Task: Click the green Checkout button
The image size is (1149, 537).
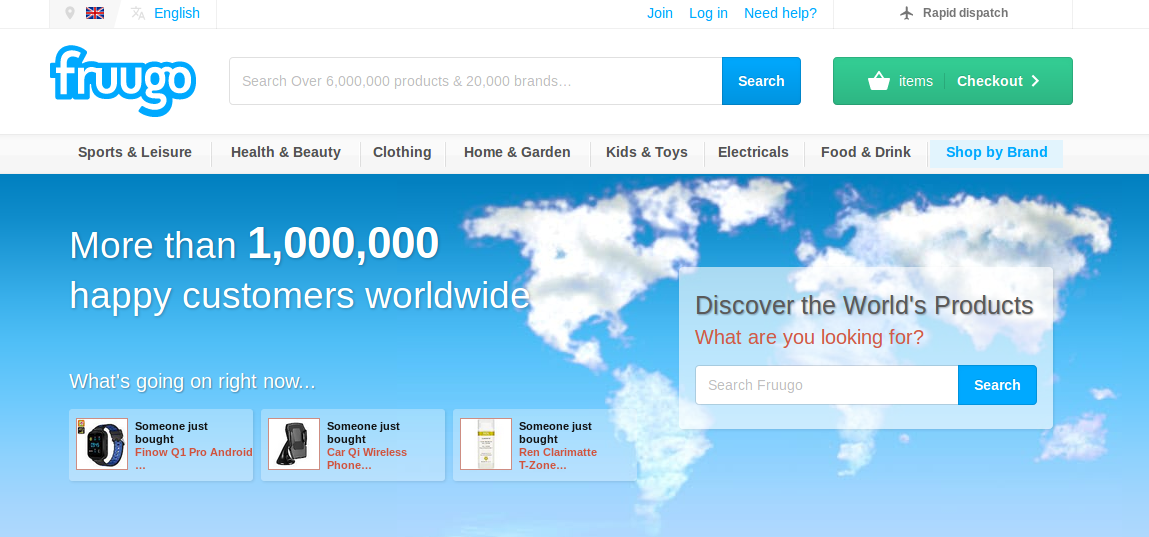Action: coord(953,81)
